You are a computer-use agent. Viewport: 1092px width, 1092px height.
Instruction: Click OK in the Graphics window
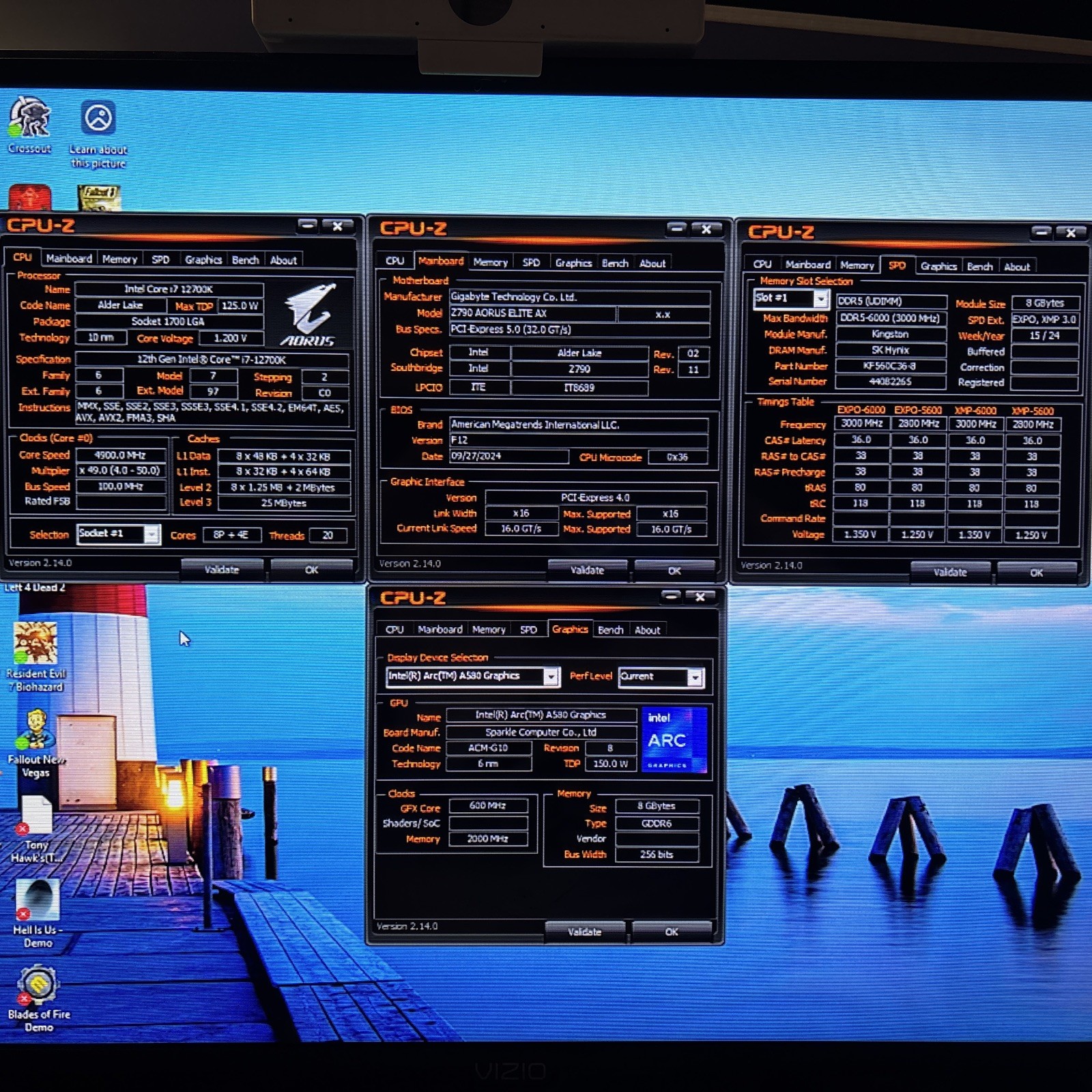click(672, 932)
